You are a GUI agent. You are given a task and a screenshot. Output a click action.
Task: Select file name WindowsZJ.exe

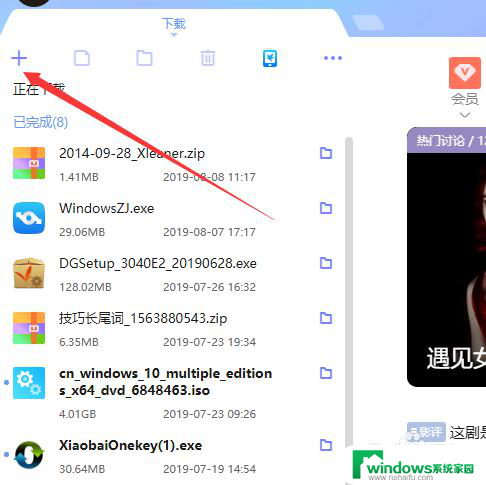107,209
